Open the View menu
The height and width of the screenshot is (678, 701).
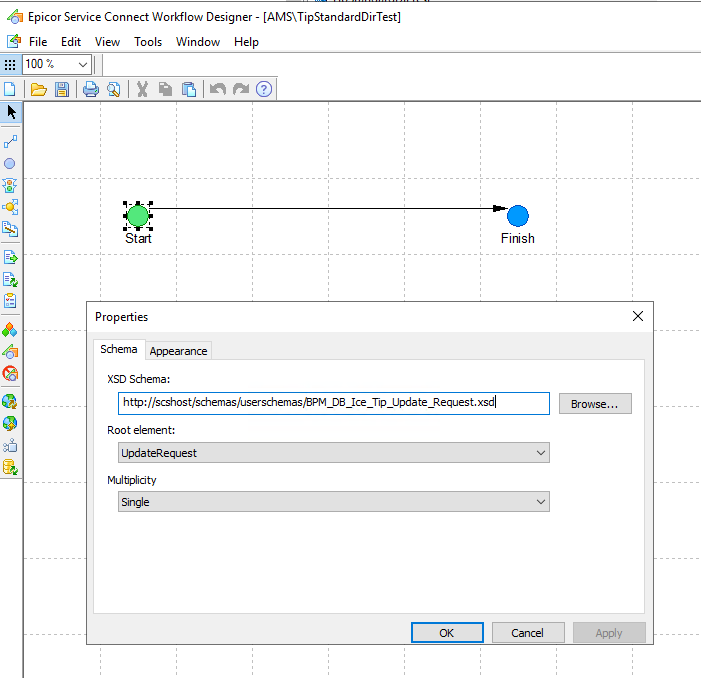pyautogui.click(x=107, y=42)
